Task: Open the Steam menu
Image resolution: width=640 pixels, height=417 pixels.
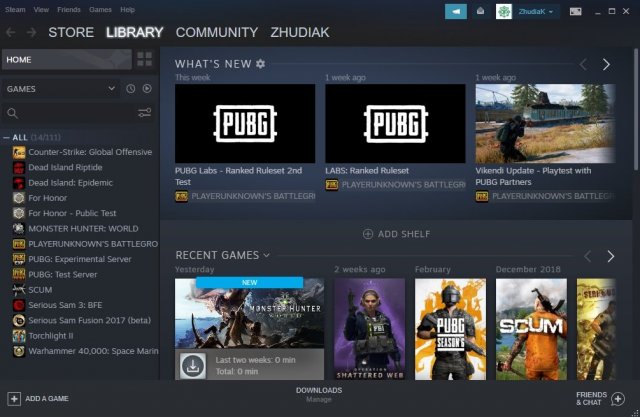Action: [15, 9]
